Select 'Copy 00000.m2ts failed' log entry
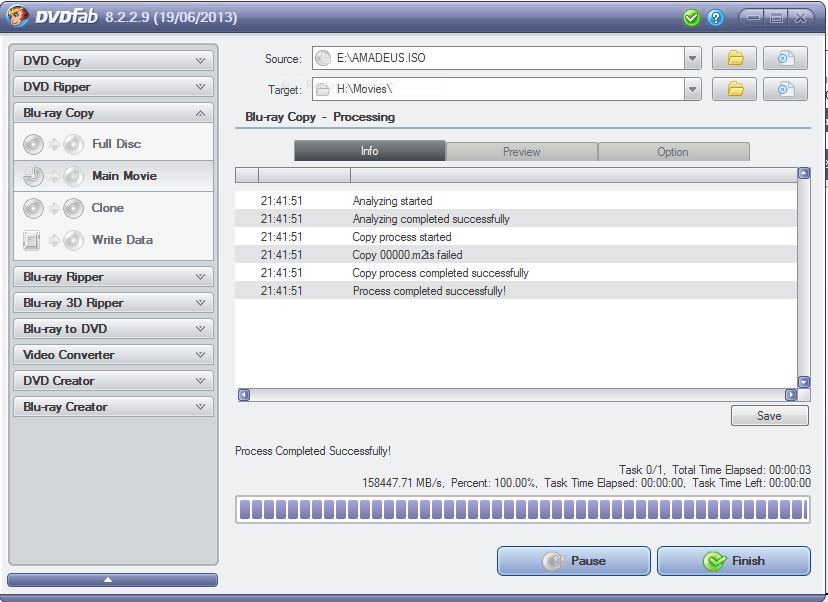 516,255
